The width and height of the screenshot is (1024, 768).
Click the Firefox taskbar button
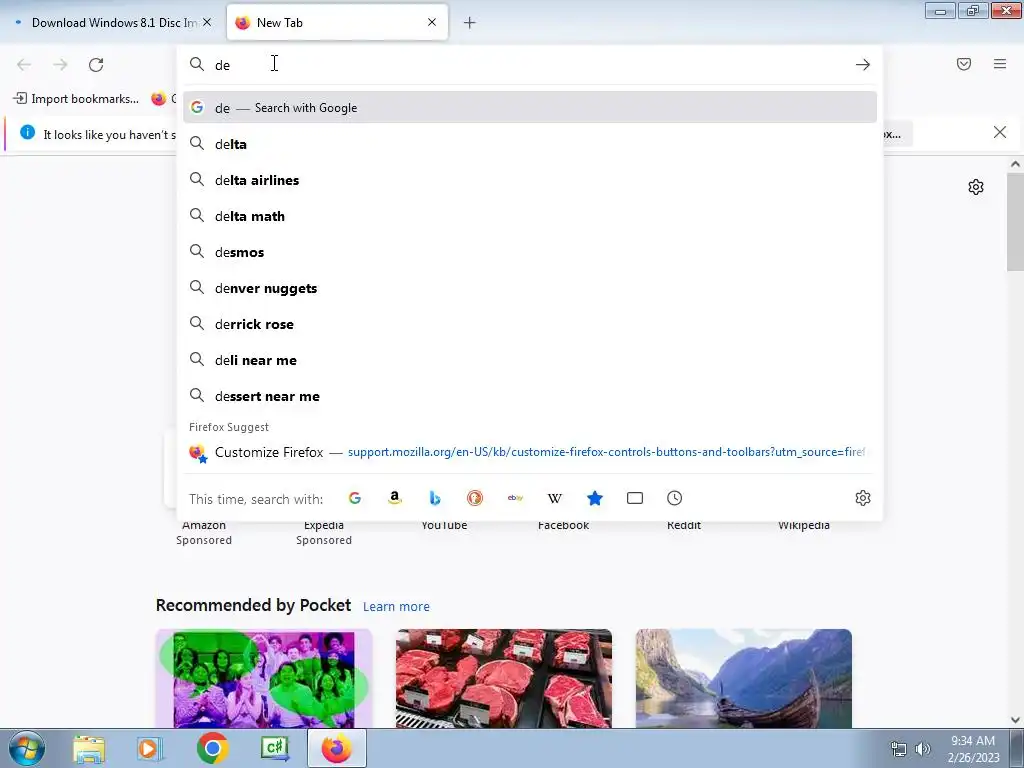[337, 749]
